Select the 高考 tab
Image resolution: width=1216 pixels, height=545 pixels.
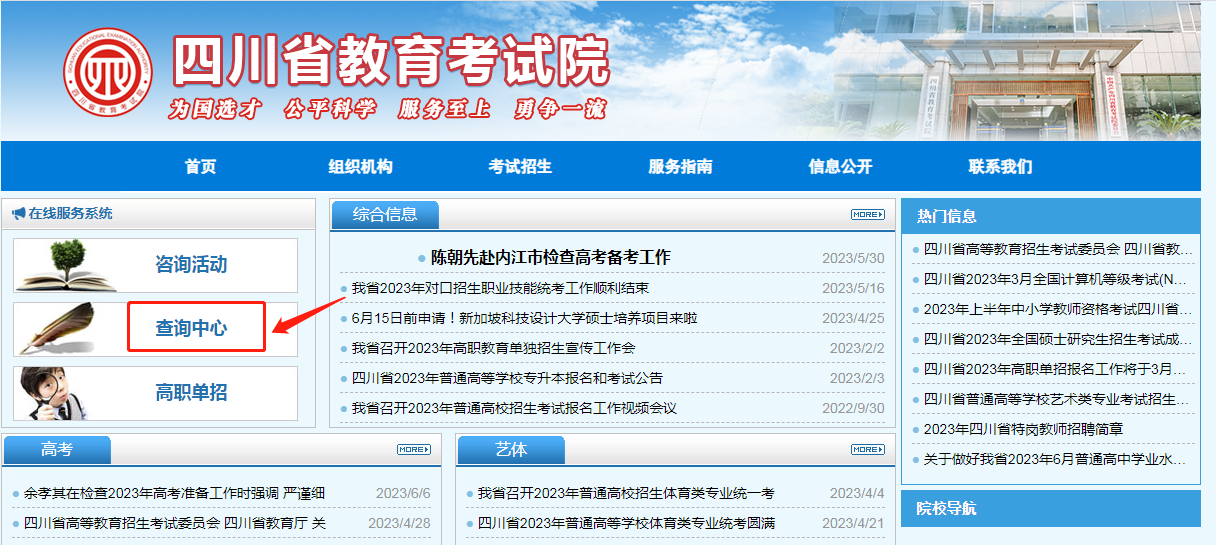click(57, 449)
